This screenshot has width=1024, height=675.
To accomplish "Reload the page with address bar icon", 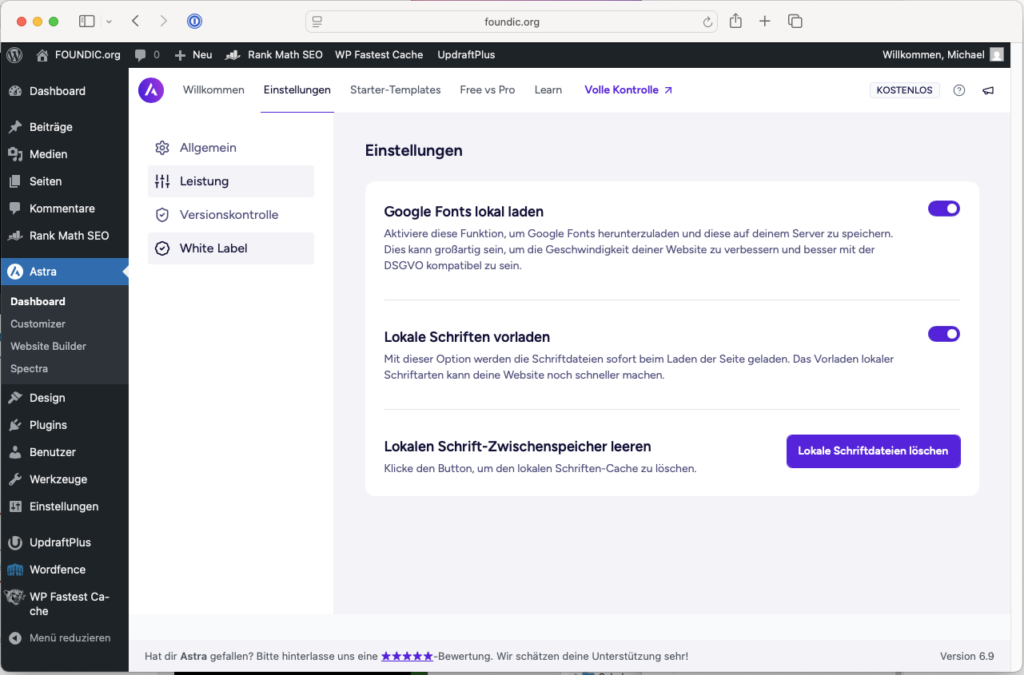I will tap(708, 21).
